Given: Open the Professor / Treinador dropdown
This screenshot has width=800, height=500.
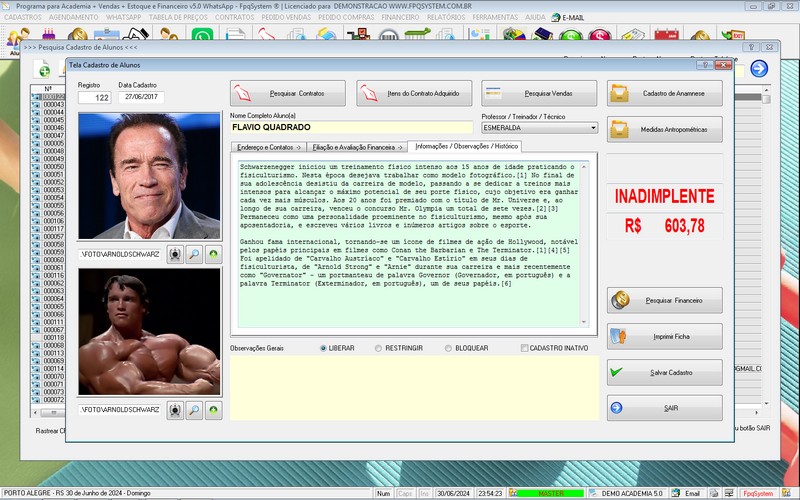Looking at the screenshot, I should [x=593, y=128].
